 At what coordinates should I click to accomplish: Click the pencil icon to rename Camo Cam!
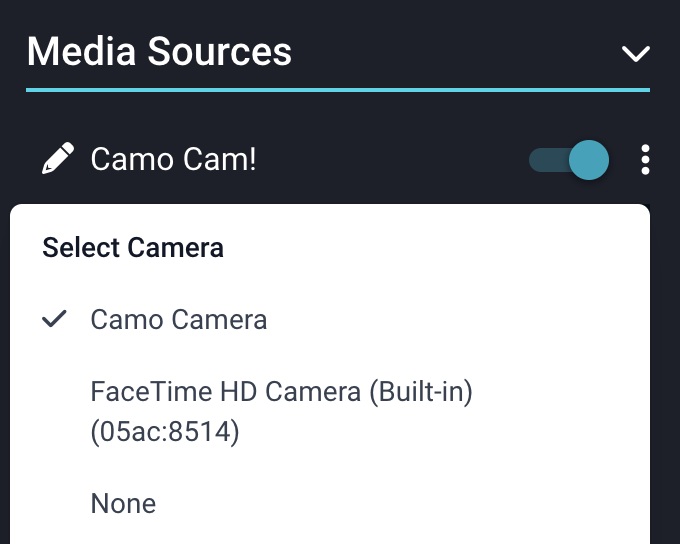[58, 159]
